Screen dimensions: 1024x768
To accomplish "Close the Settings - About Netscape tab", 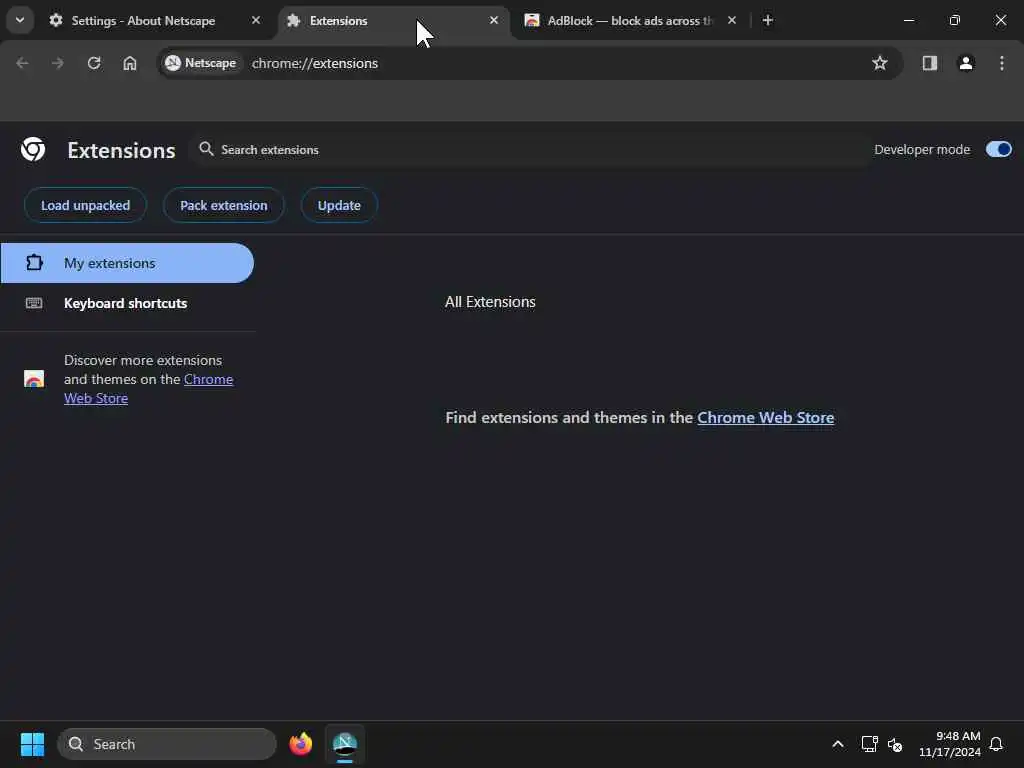I will 256,20.
